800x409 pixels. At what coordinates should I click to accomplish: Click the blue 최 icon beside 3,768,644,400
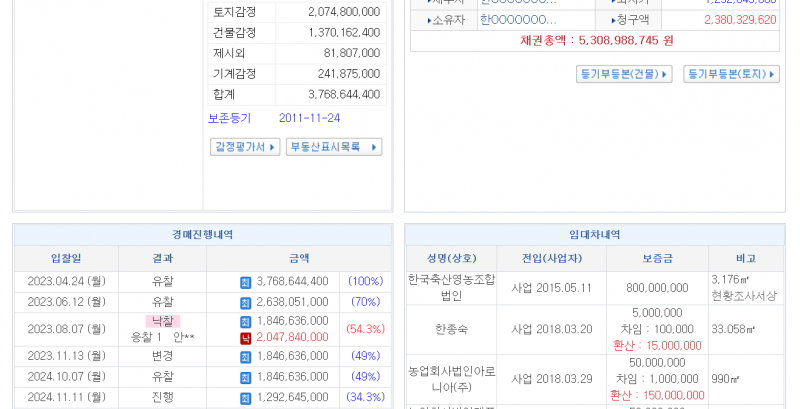[246, 282]
